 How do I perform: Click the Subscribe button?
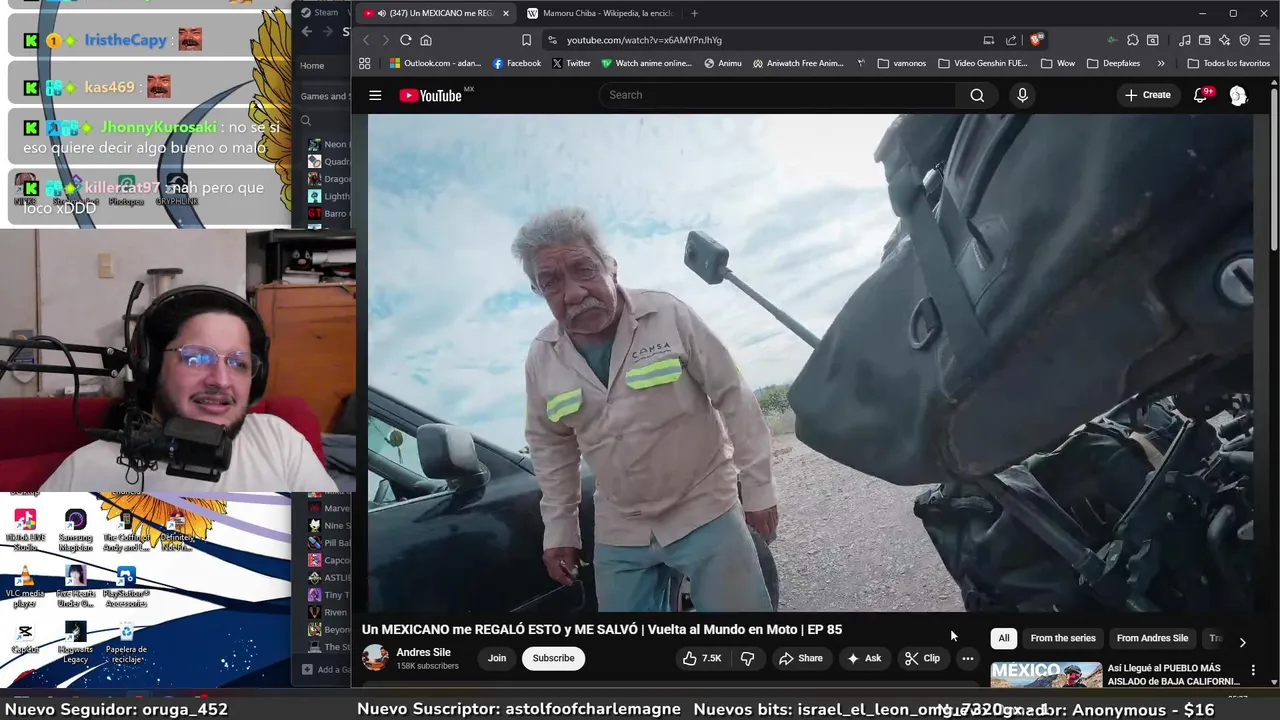tap(553, 658)
